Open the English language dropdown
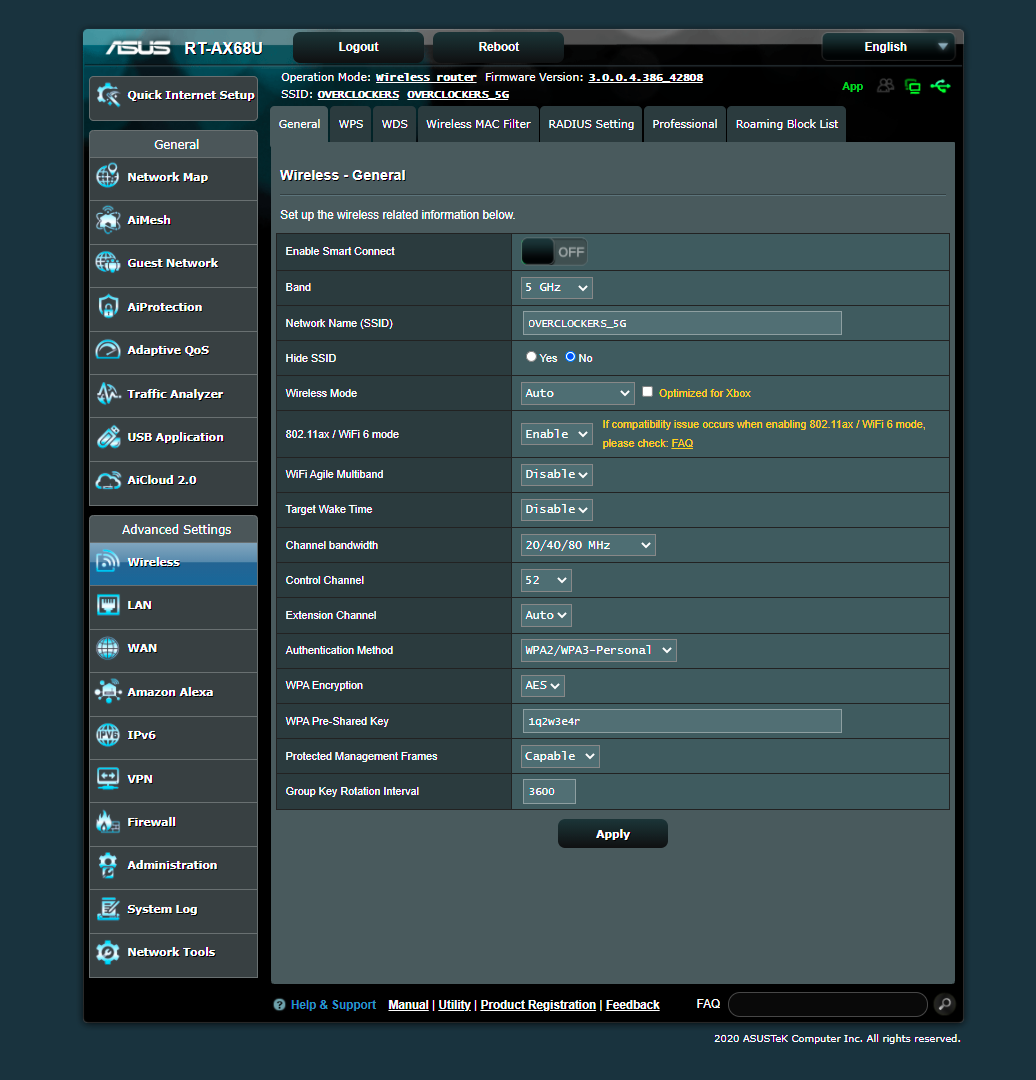The height and width of the screenshot is (1080, 1036). click(889, 47)
